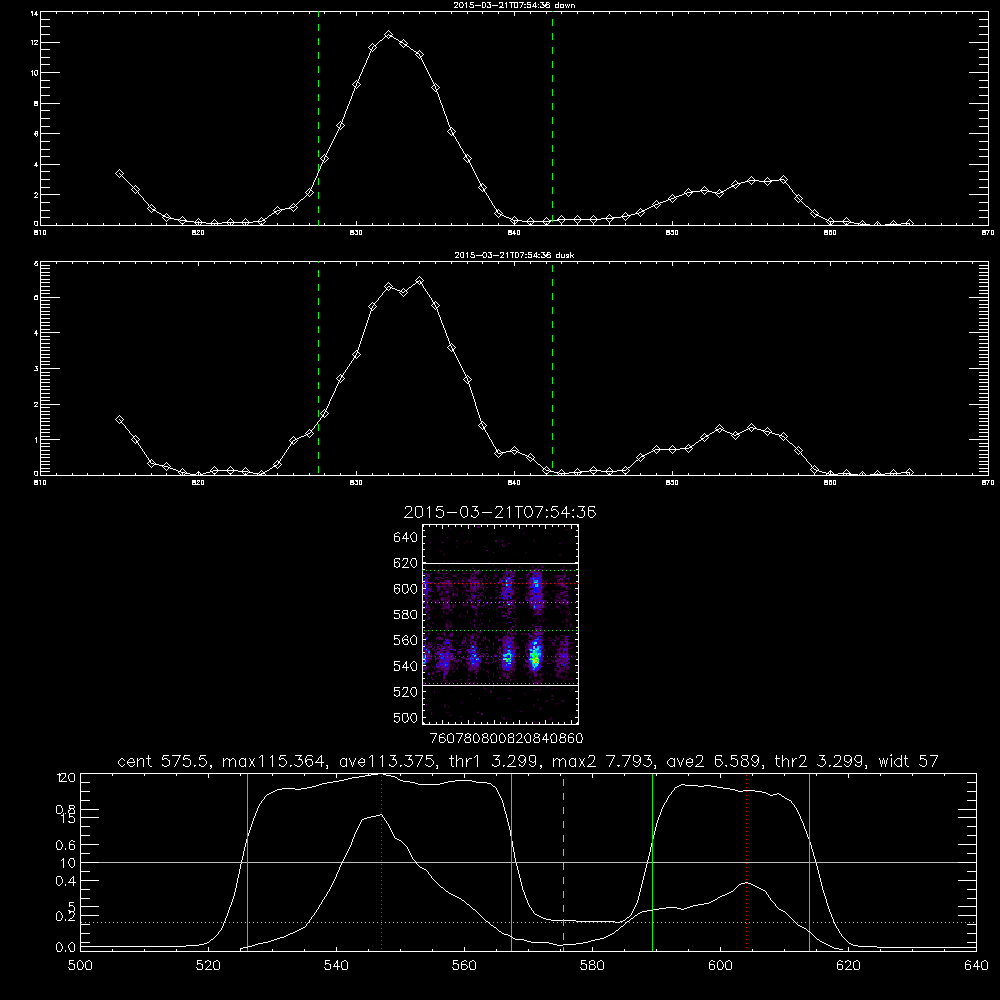Click the brightest yellow-green blob in spectral image
1000x1000 pixels.
[535, 657]
